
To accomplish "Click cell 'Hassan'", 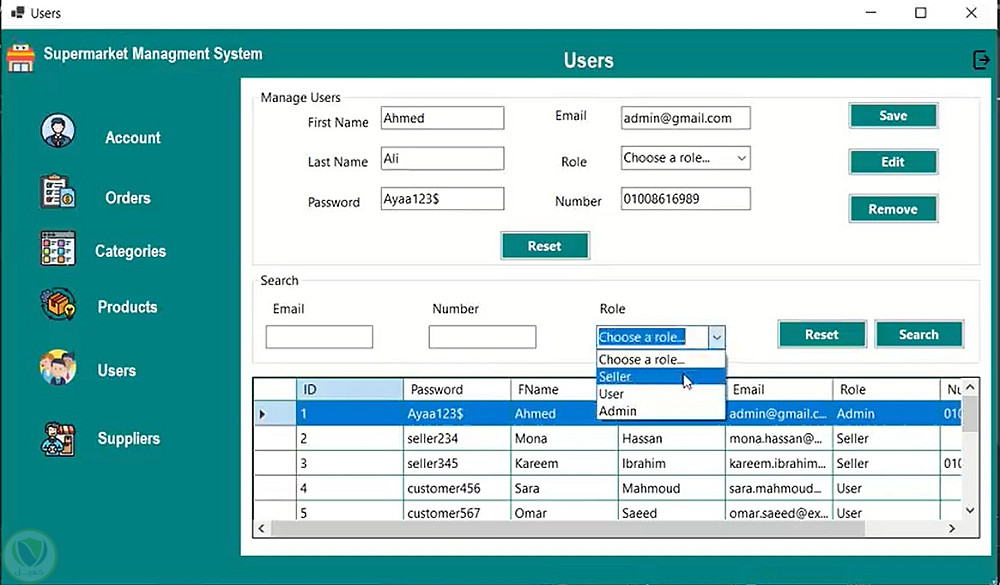I will [671, 438].
